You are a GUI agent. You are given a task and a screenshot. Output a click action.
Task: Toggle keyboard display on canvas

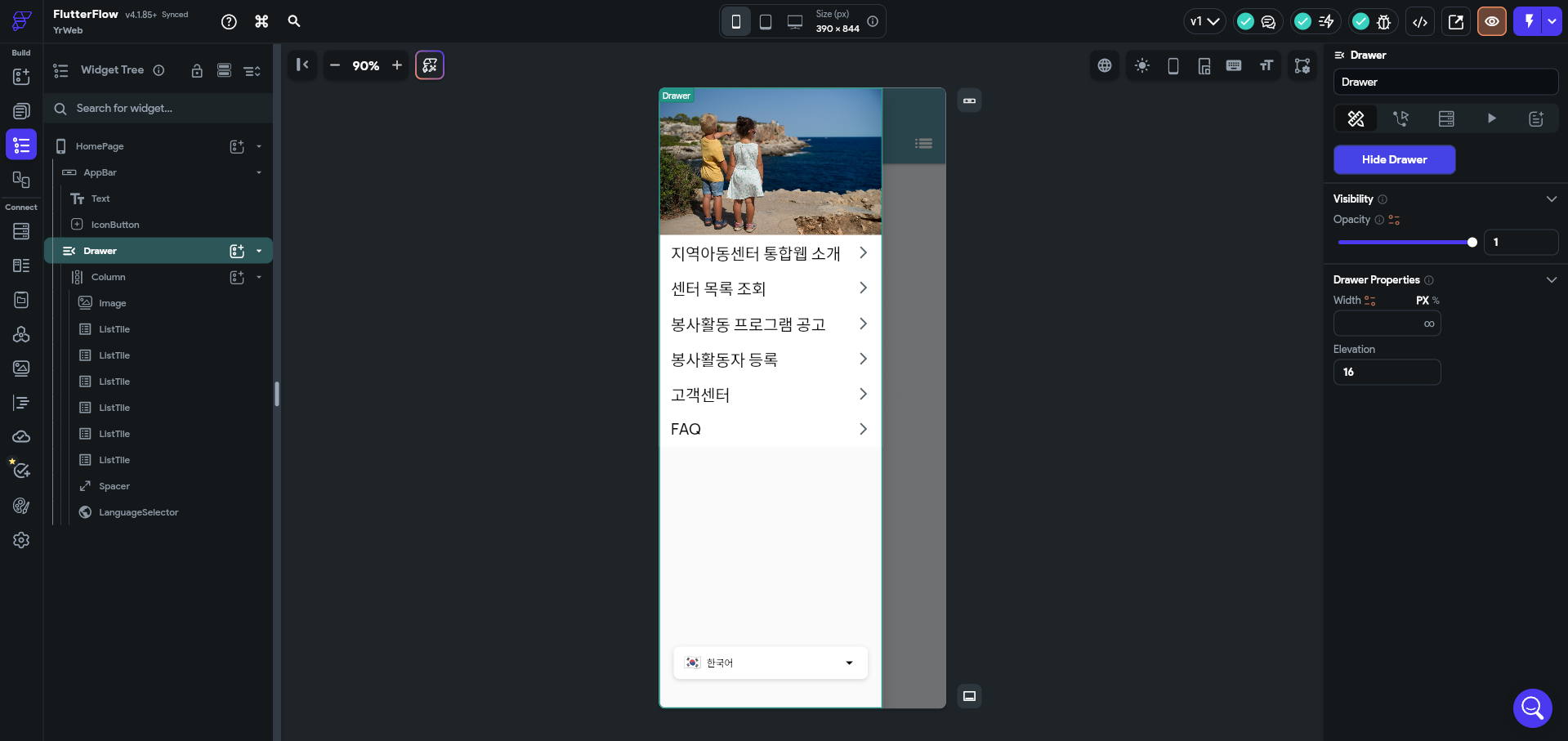point(1234,65)
